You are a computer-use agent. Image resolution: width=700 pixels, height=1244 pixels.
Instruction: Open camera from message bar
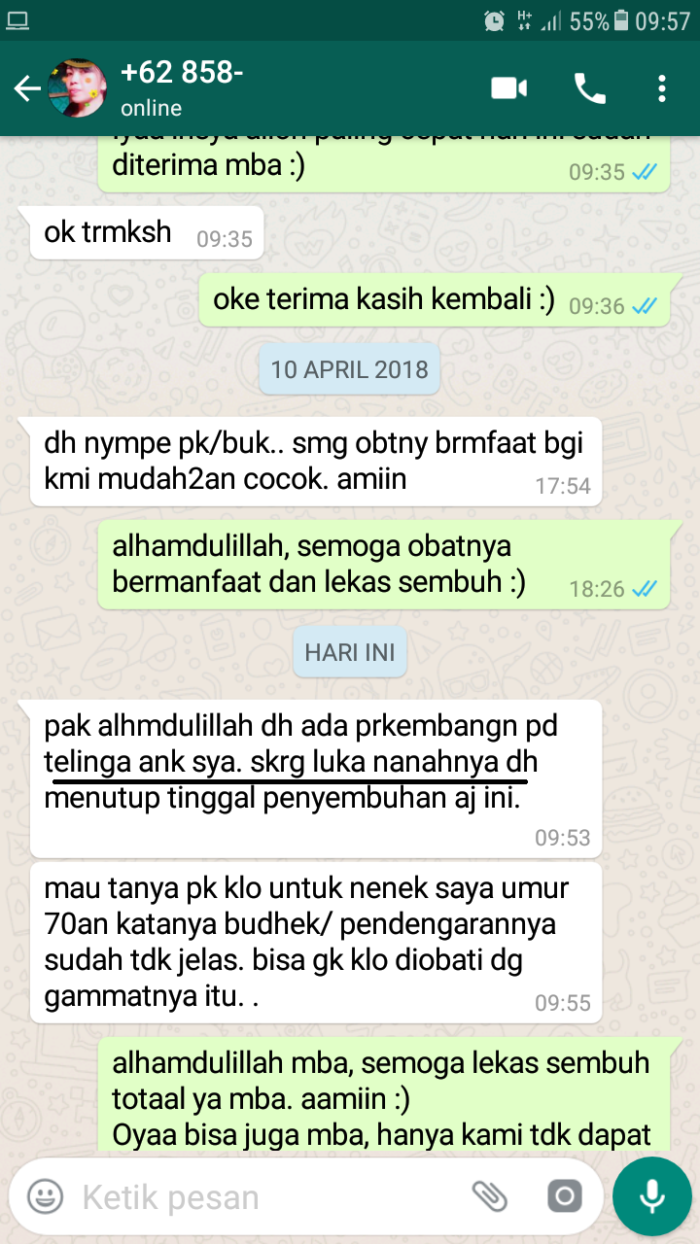coord(564,1196)
